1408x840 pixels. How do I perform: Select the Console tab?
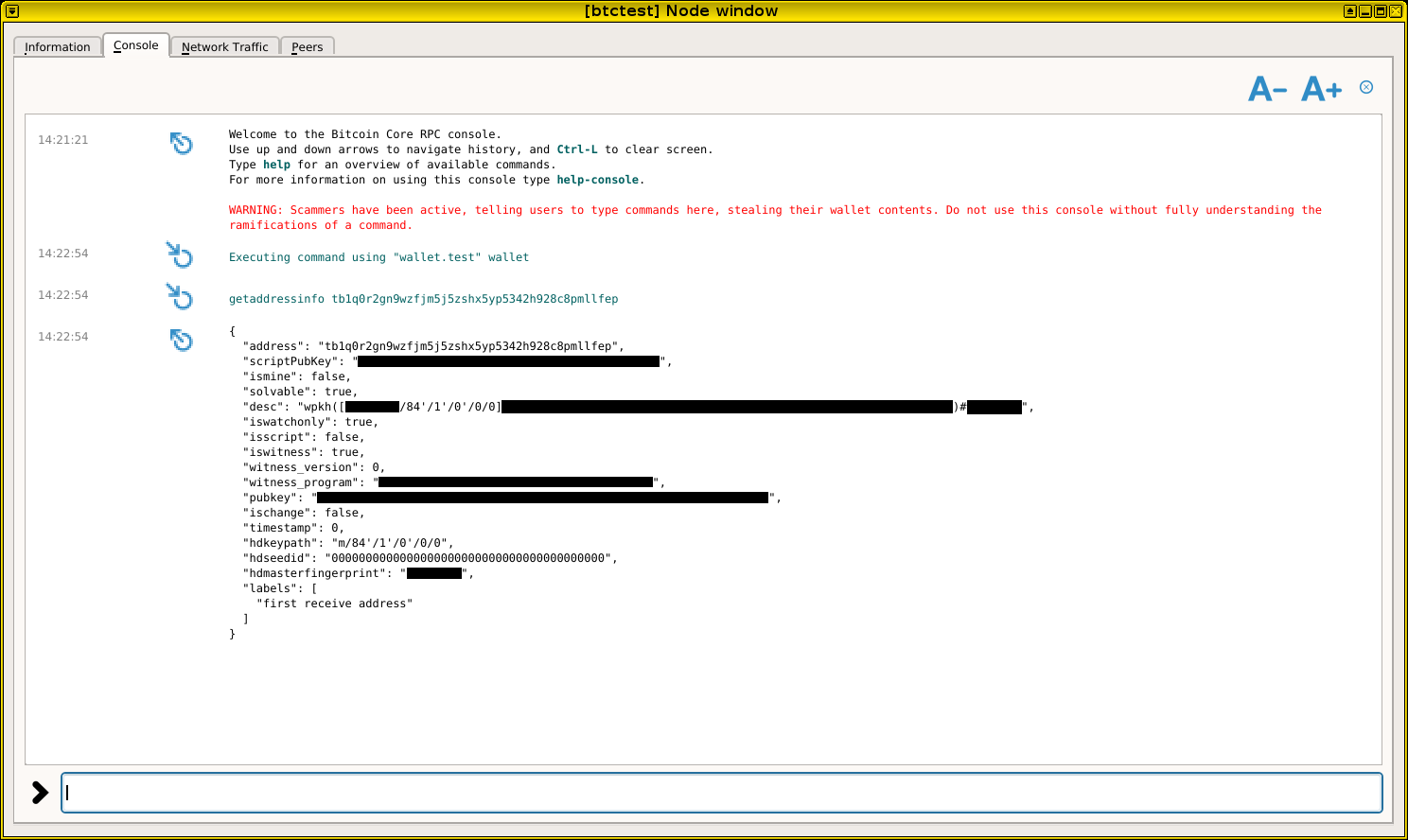point(136,45)
